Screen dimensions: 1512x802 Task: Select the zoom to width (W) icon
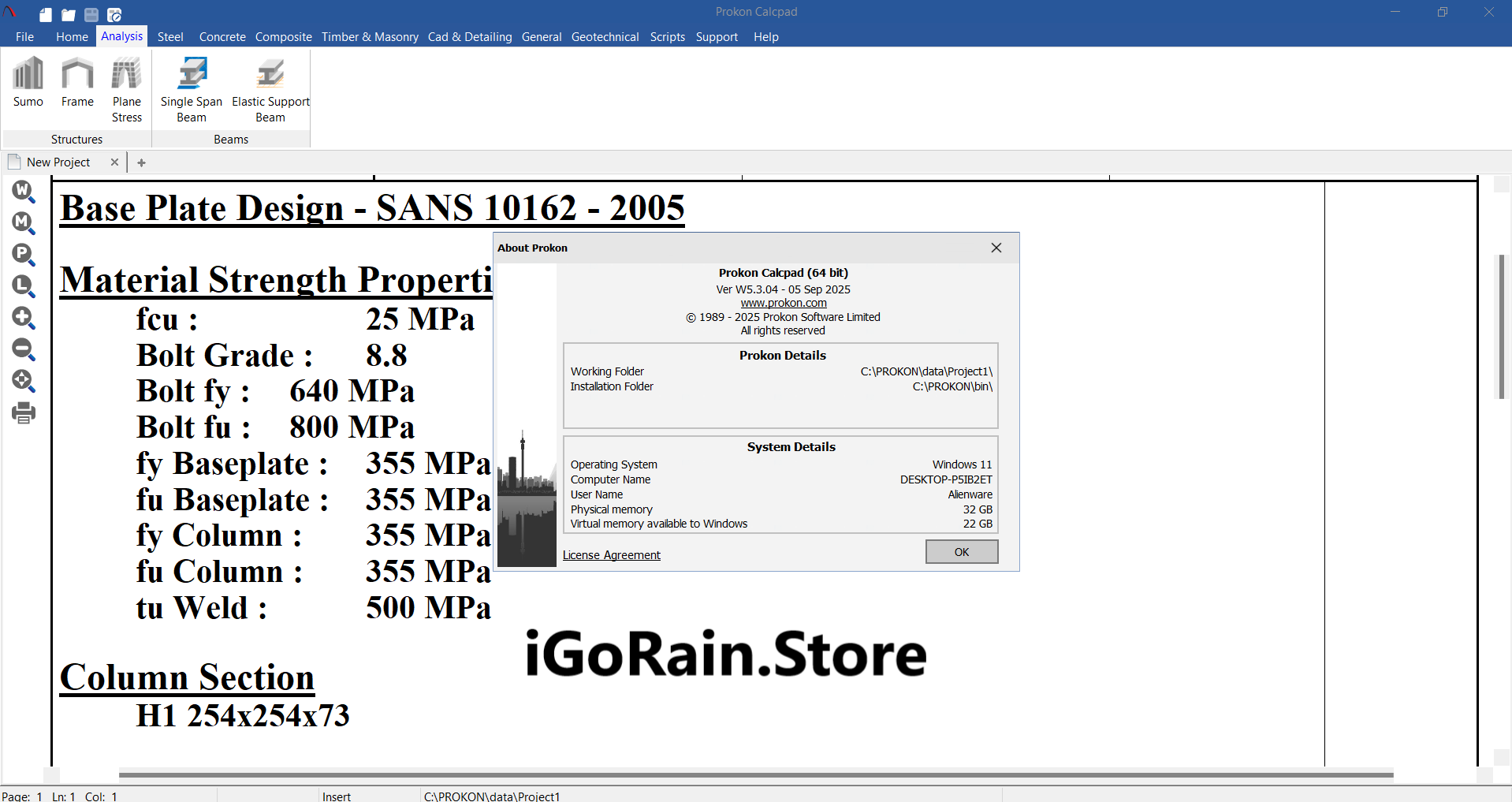pyautogui.click(x=24, y=191)
